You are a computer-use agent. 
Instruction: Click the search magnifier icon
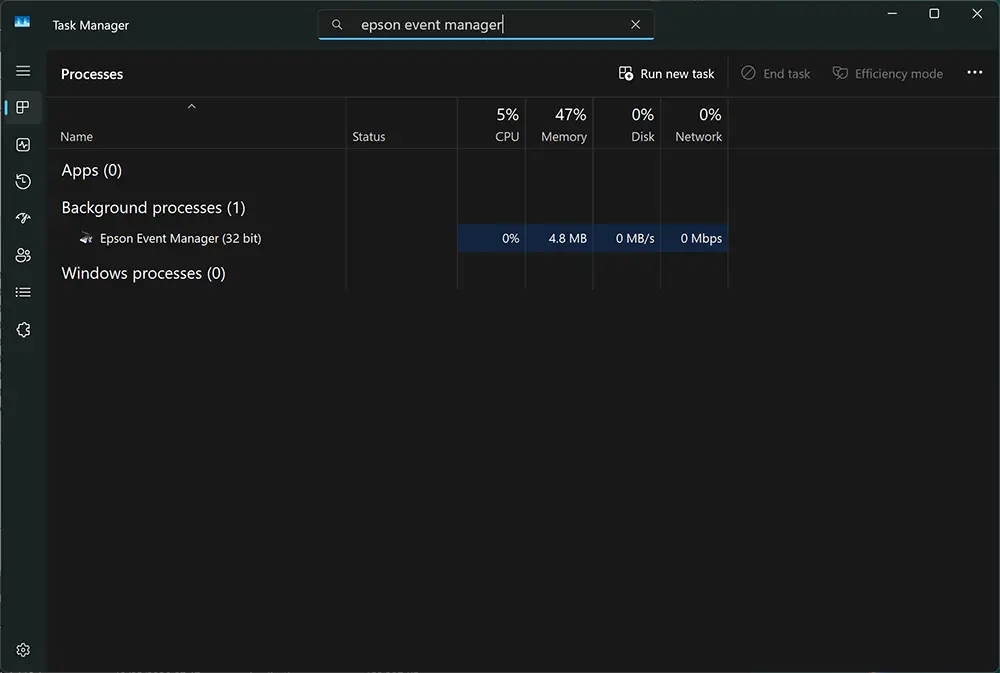337,24
